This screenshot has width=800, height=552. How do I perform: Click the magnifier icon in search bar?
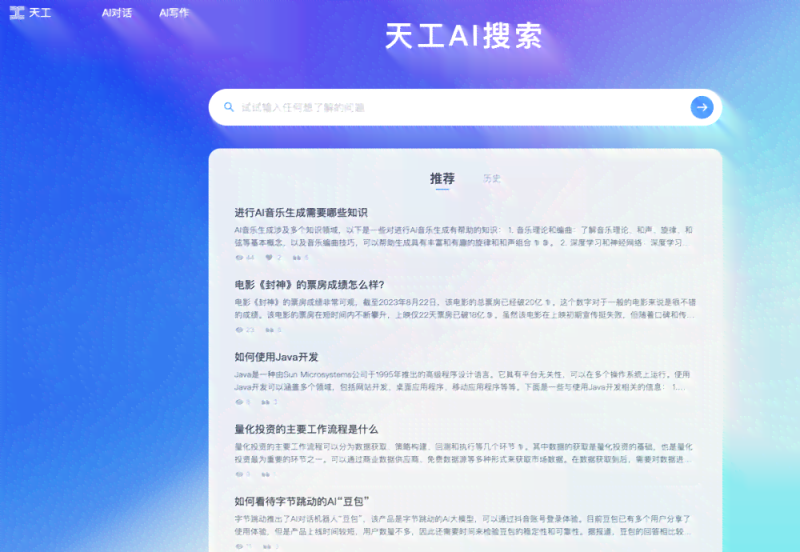click(229, 107)
